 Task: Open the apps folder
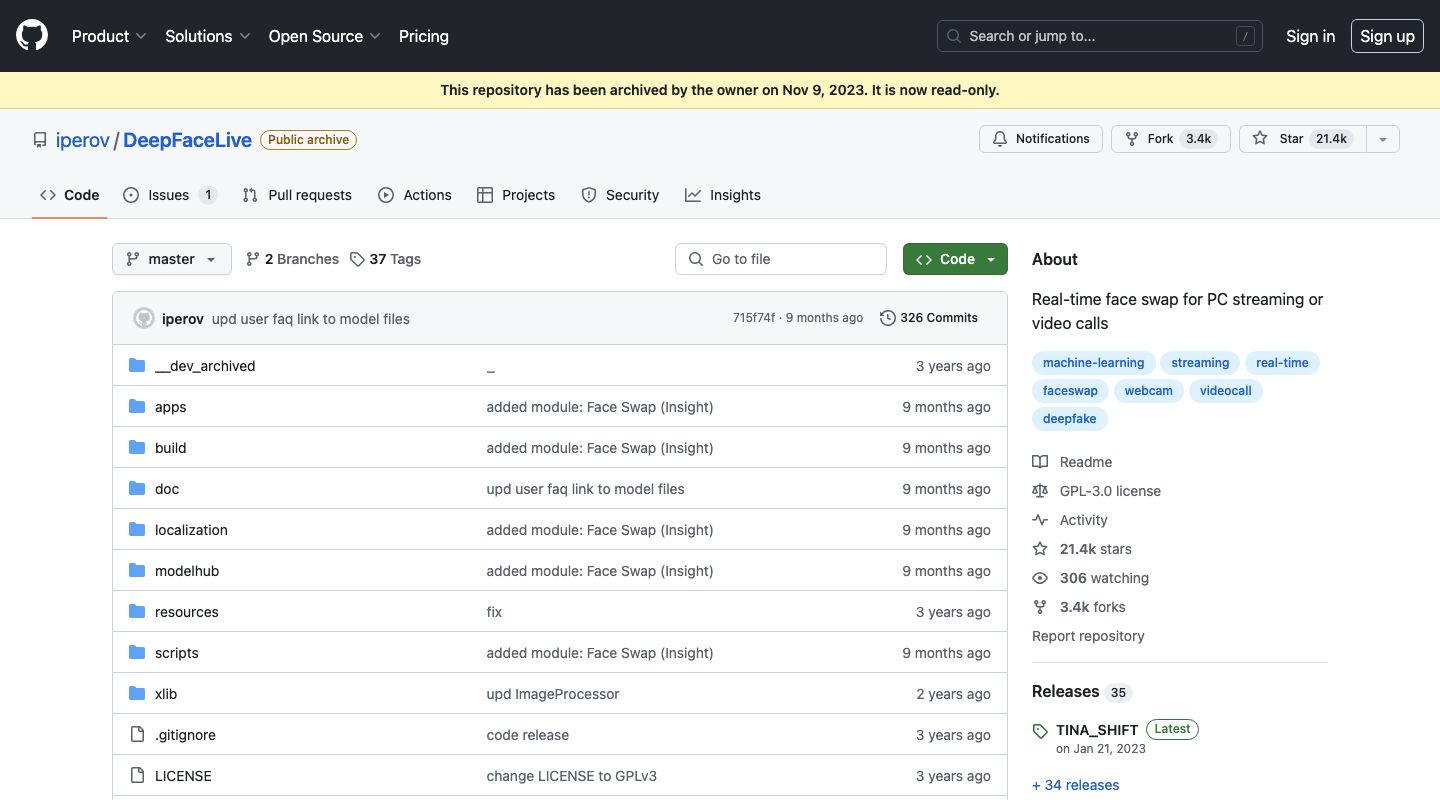(x=171, y=407)
